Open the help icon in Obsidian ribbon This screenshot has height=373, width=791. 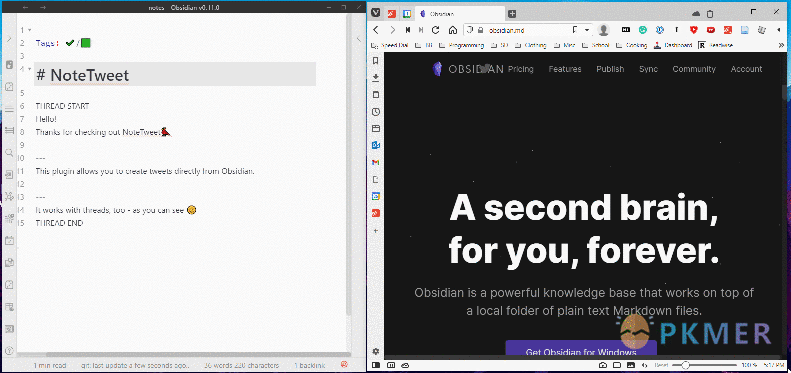tap(9, 350)
